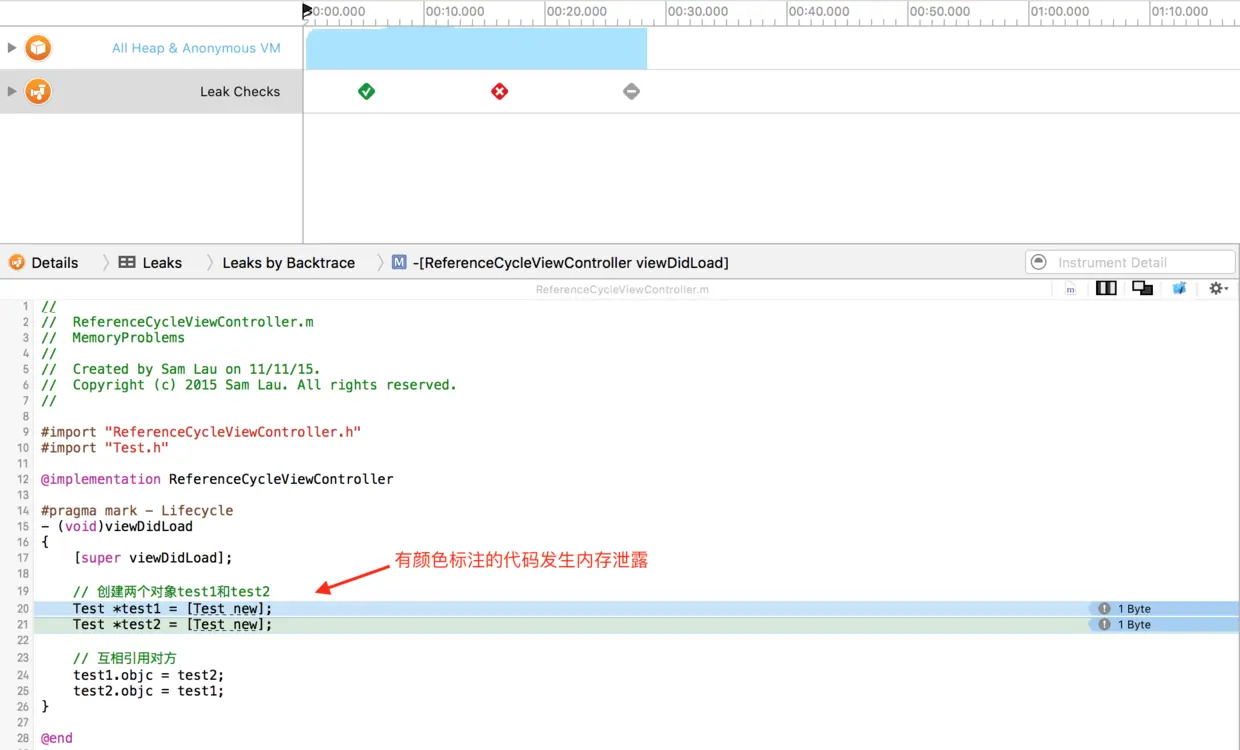Image resolution: width=1240 pixels, height=750 pixels.
Task: Click the warning icon on line 21
Action: pos(1104,624)
